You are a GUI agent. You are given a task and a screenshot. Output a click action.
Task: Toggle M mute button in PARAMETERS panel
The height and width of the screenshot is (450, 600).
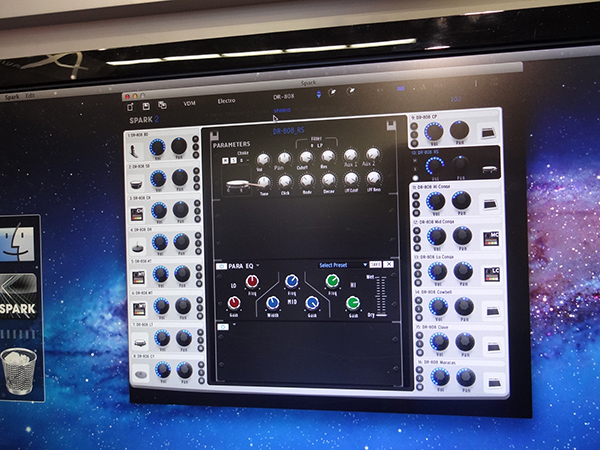[x=225, y=161]
